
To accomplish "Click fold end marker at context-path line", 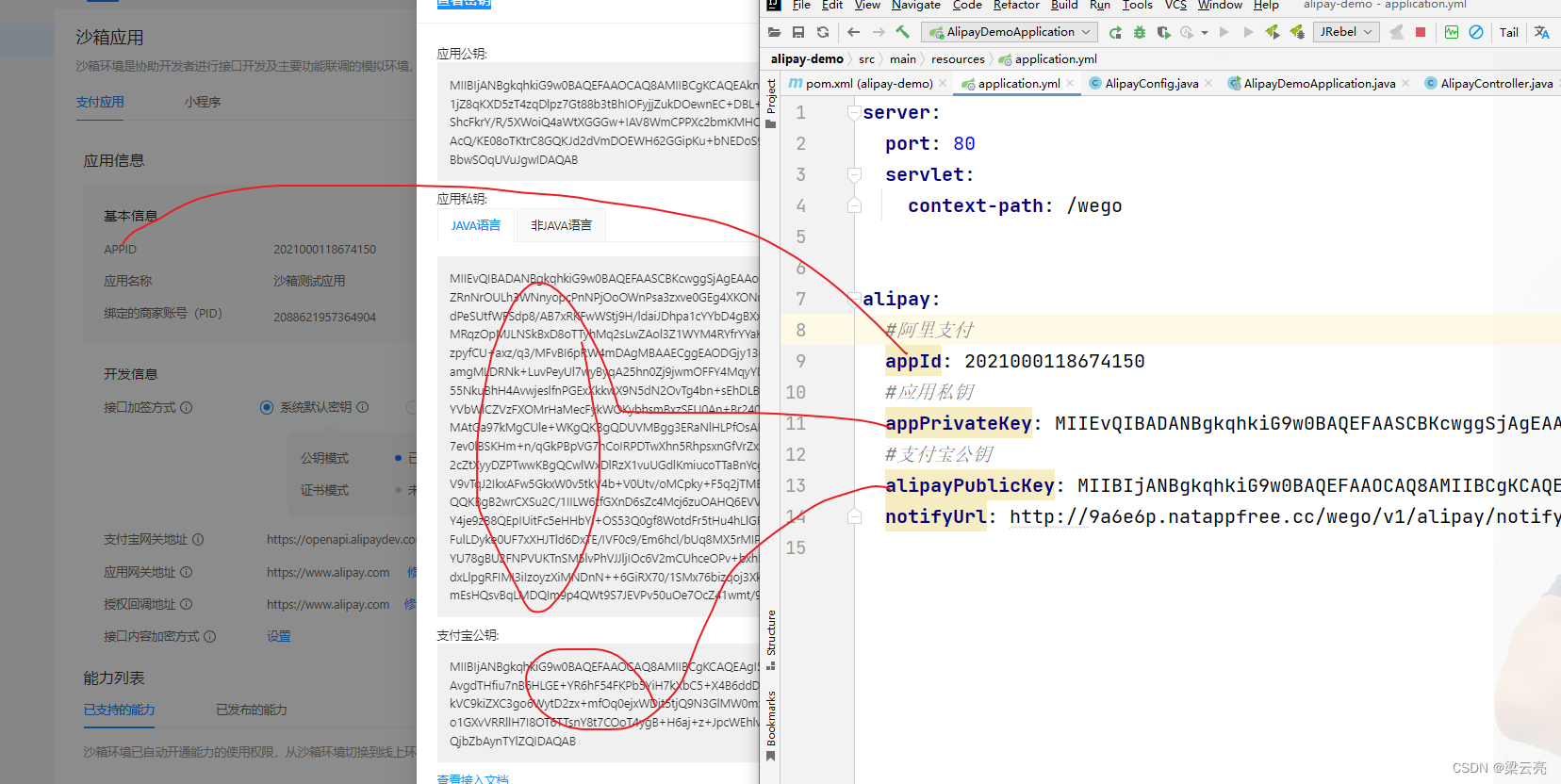I will coord(854,205).
